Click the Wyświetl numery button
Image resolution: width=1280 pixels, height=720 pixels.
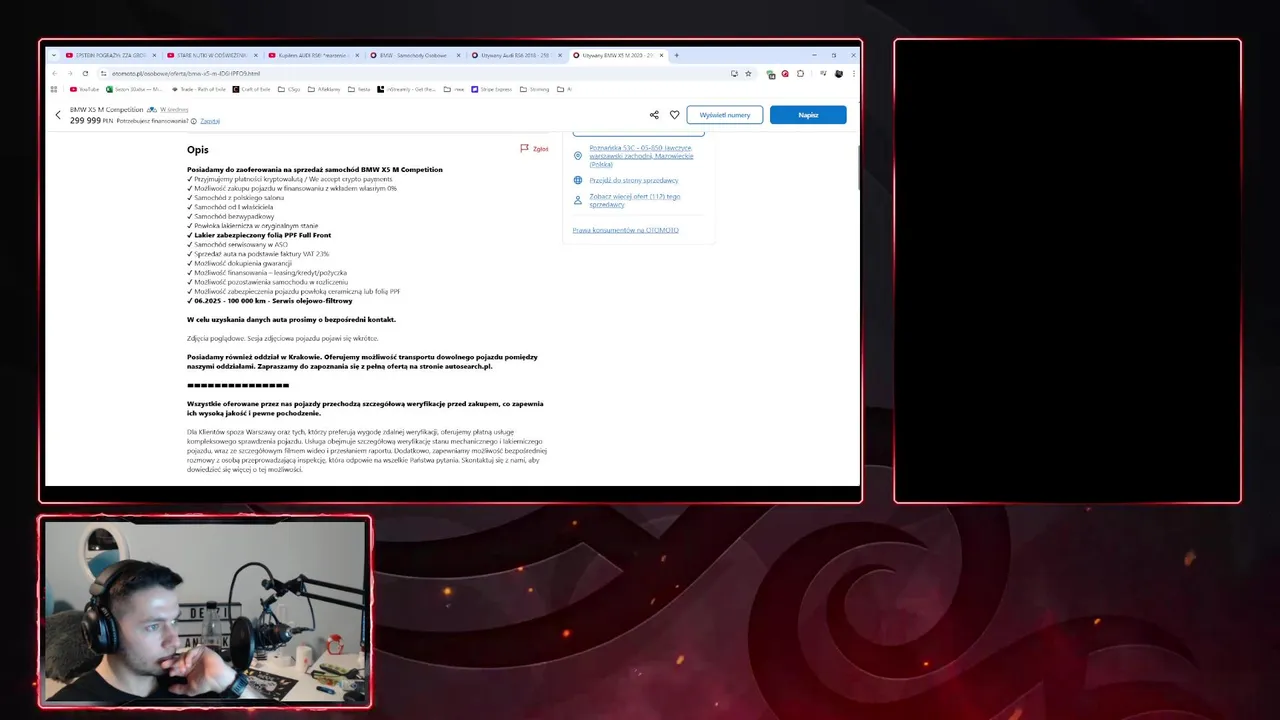point(725,115)
